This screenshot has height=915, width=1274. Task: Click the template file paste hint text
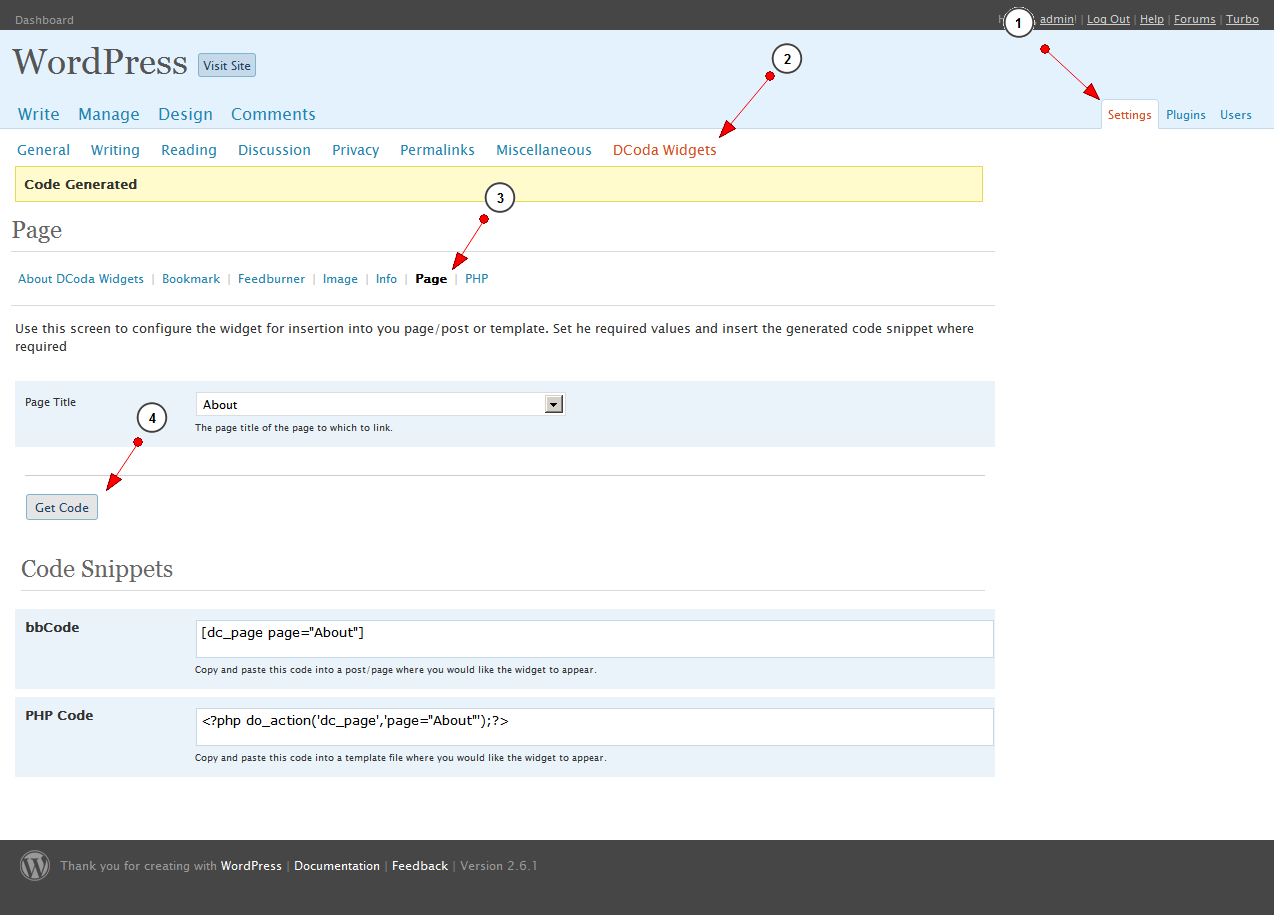[400, 758]
